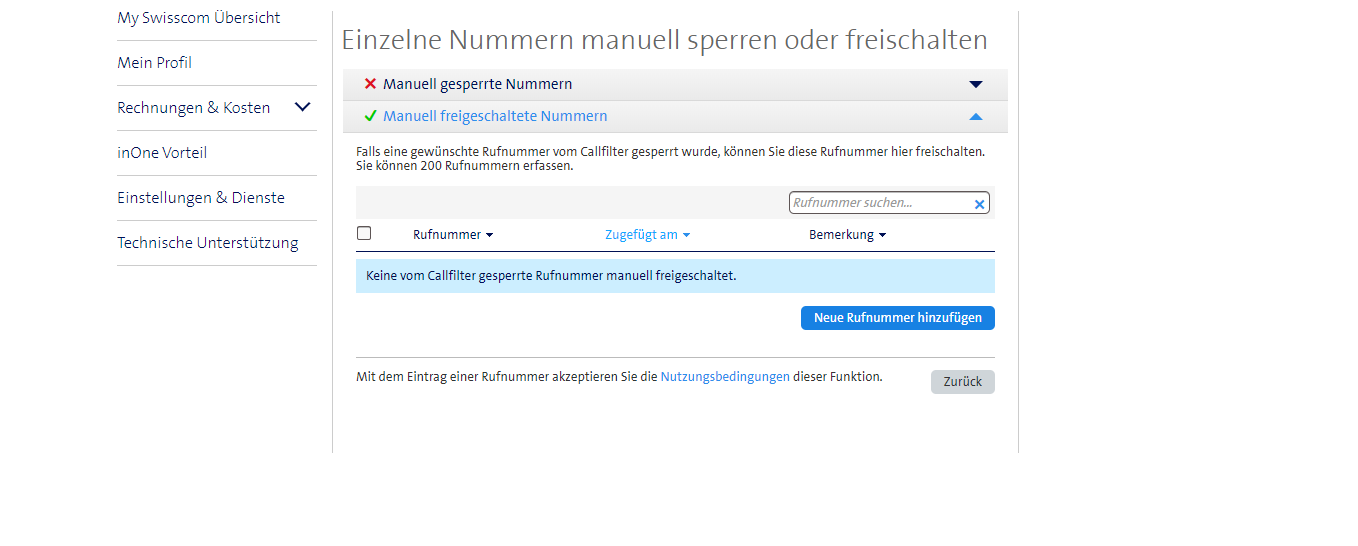The image size is (1358, 546).
Task: Clear the Rufnummer search field with X
Action: (x=979, y=204)
